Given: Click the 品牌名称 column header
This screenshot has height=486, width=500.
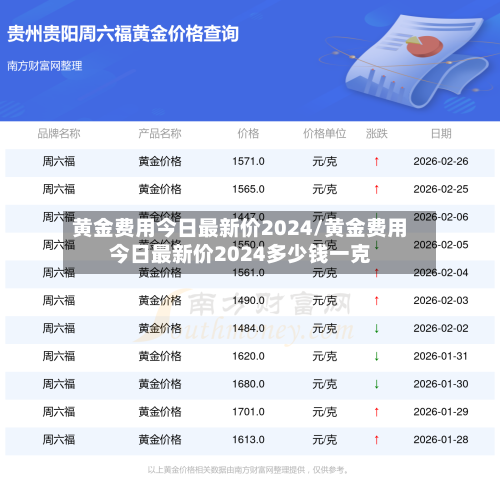Looking at the screenshot, I should pyautogui.click(x=59, y=134).
